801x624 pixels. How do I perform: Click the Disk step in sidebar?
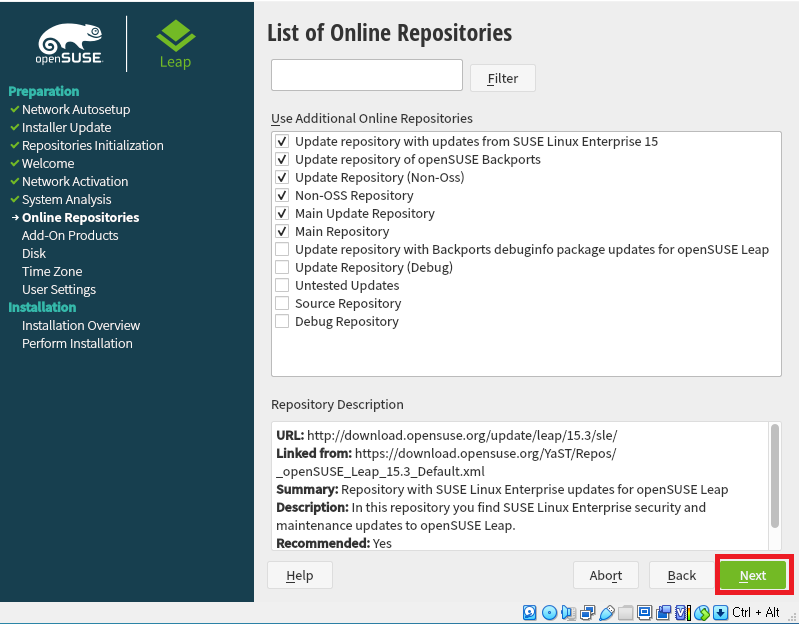[x=34, y=253]
